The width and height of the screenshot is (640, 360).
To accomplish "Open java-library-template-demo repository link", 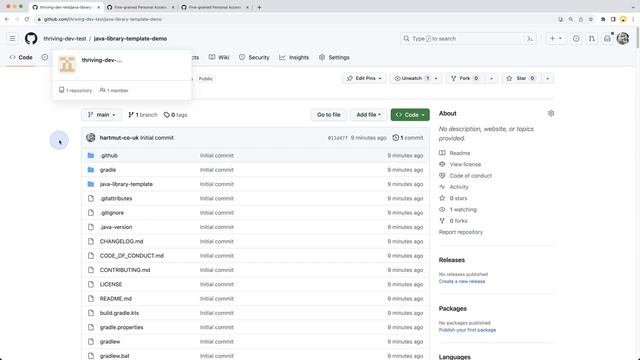I will (x=130, y=39).
